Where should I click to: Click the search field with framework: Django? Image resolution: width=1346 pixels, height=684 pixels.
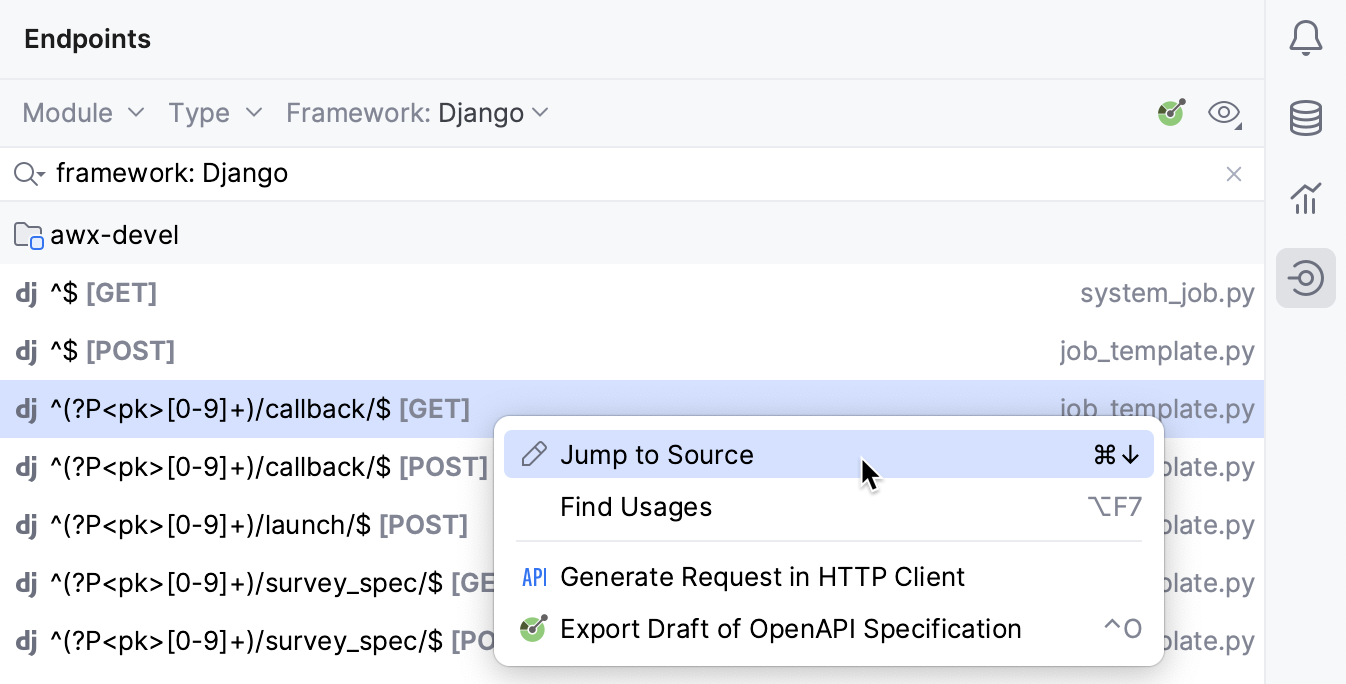point(632,174)
